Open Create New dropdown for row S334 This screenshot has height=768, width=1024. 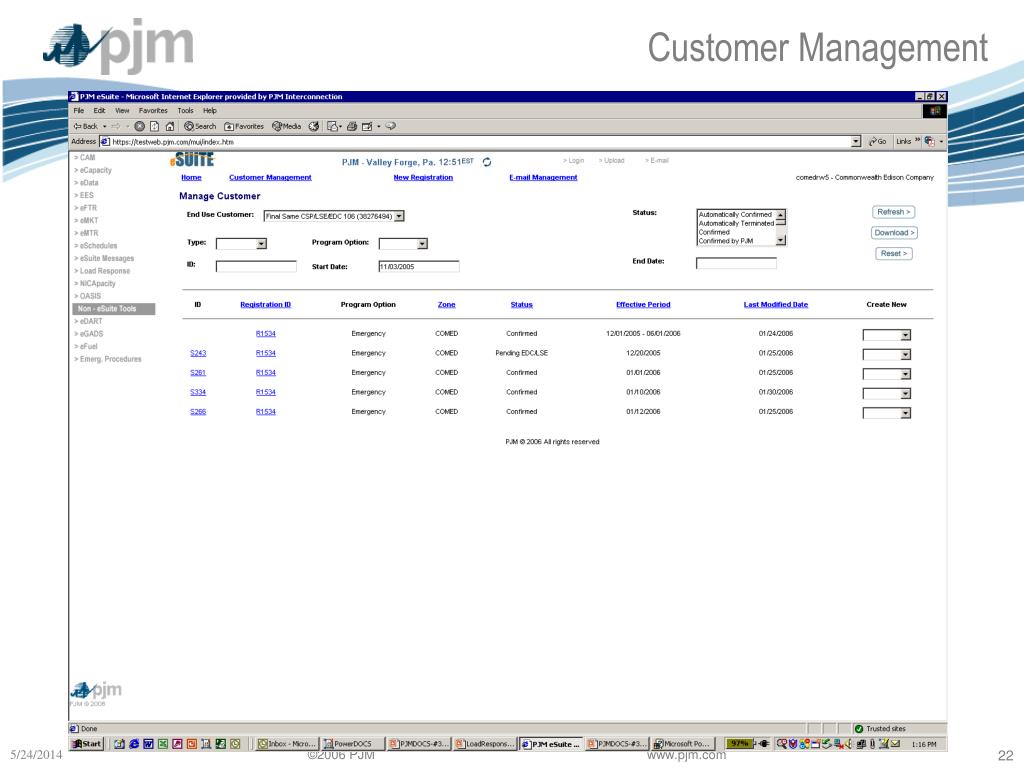905,394
